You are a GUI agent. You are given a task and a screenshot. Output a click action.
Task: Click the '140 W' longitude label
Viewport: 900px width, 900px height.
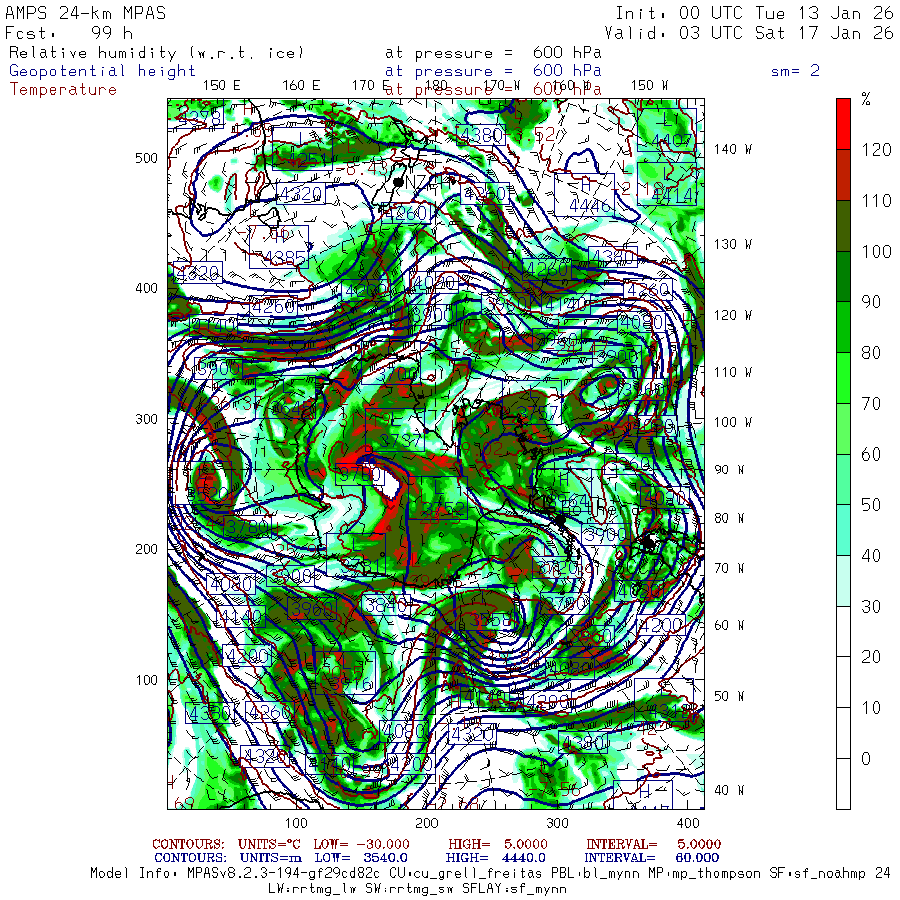pos(732,149)
